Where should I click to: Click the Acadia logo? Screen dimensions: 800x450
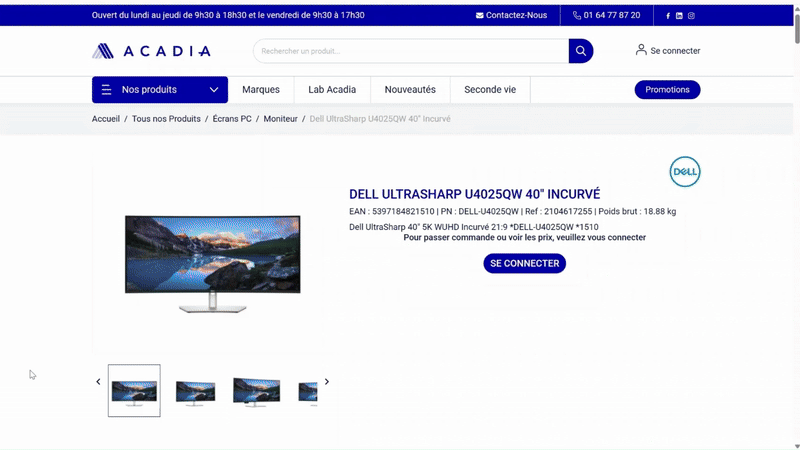tap(151, 51)
